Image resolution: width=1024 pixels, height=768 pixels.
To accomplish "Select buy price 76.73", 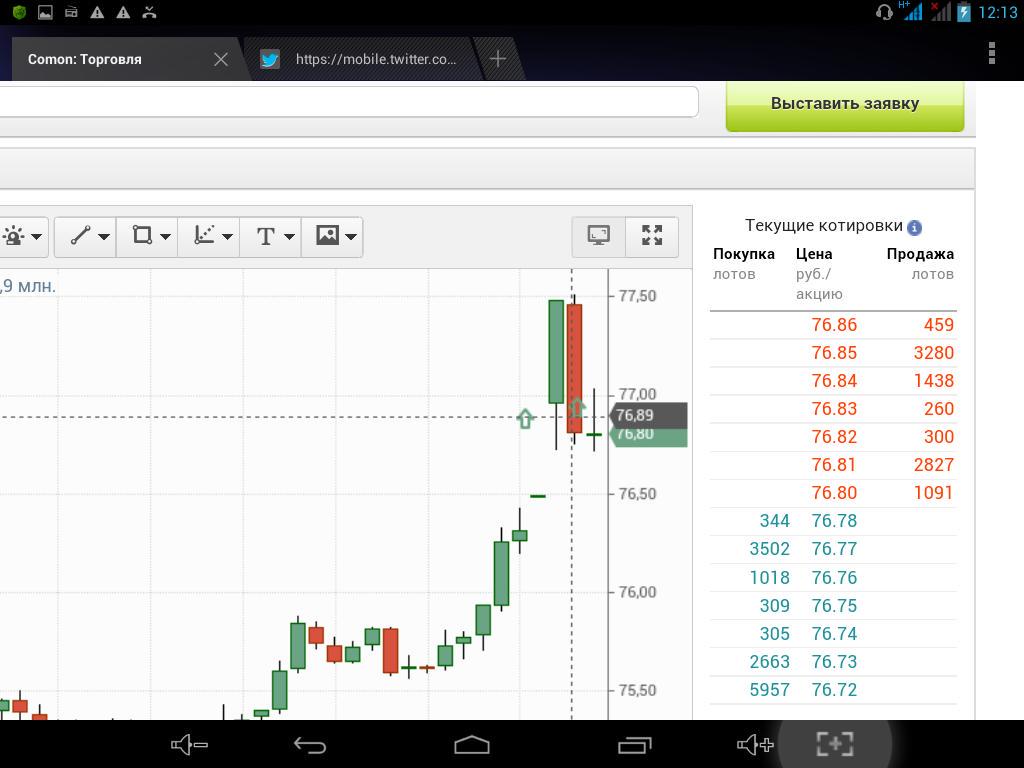I will pyautogui.click(x=834, y=662).
